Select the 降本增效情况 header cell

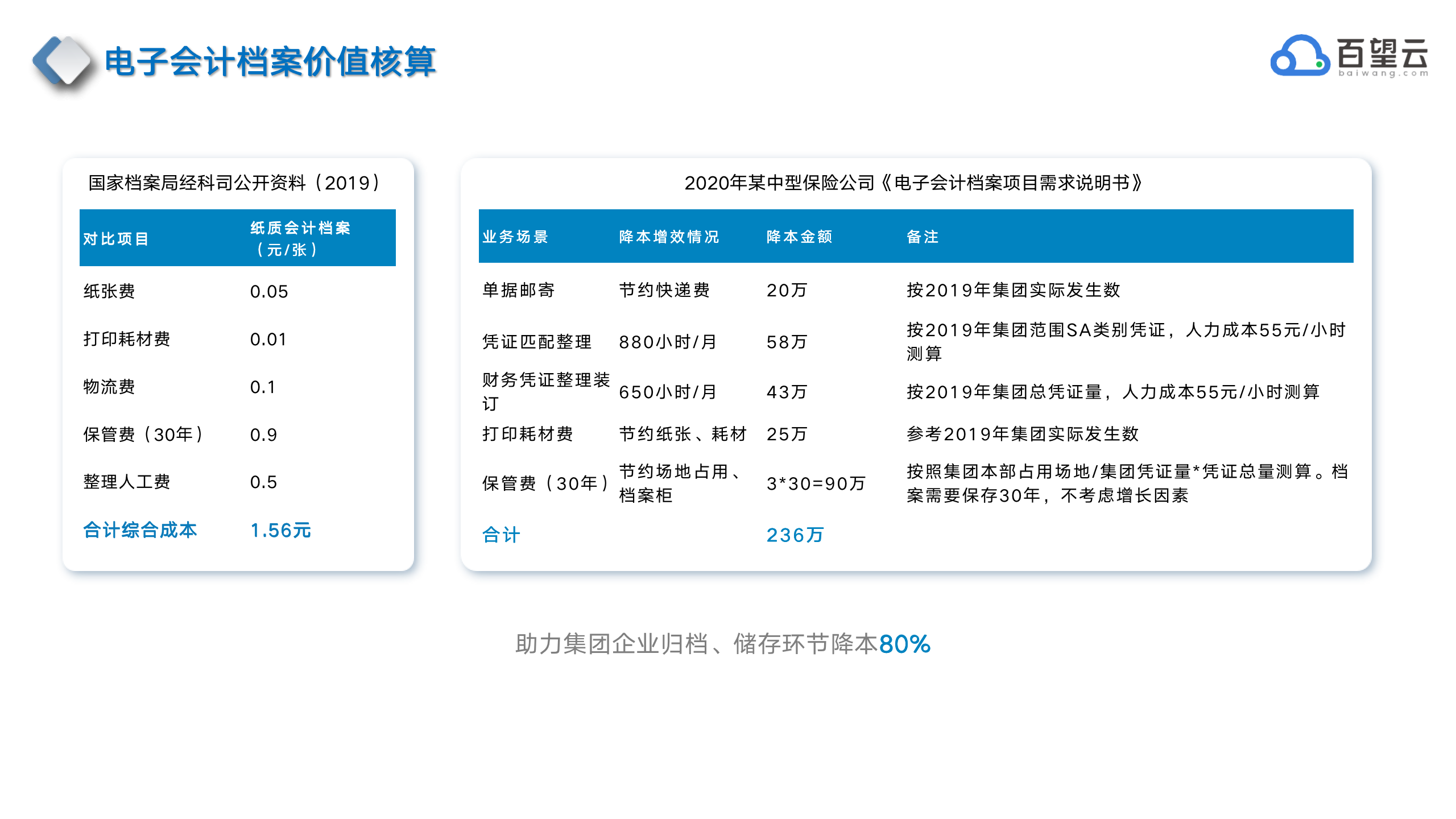(669, 237)
